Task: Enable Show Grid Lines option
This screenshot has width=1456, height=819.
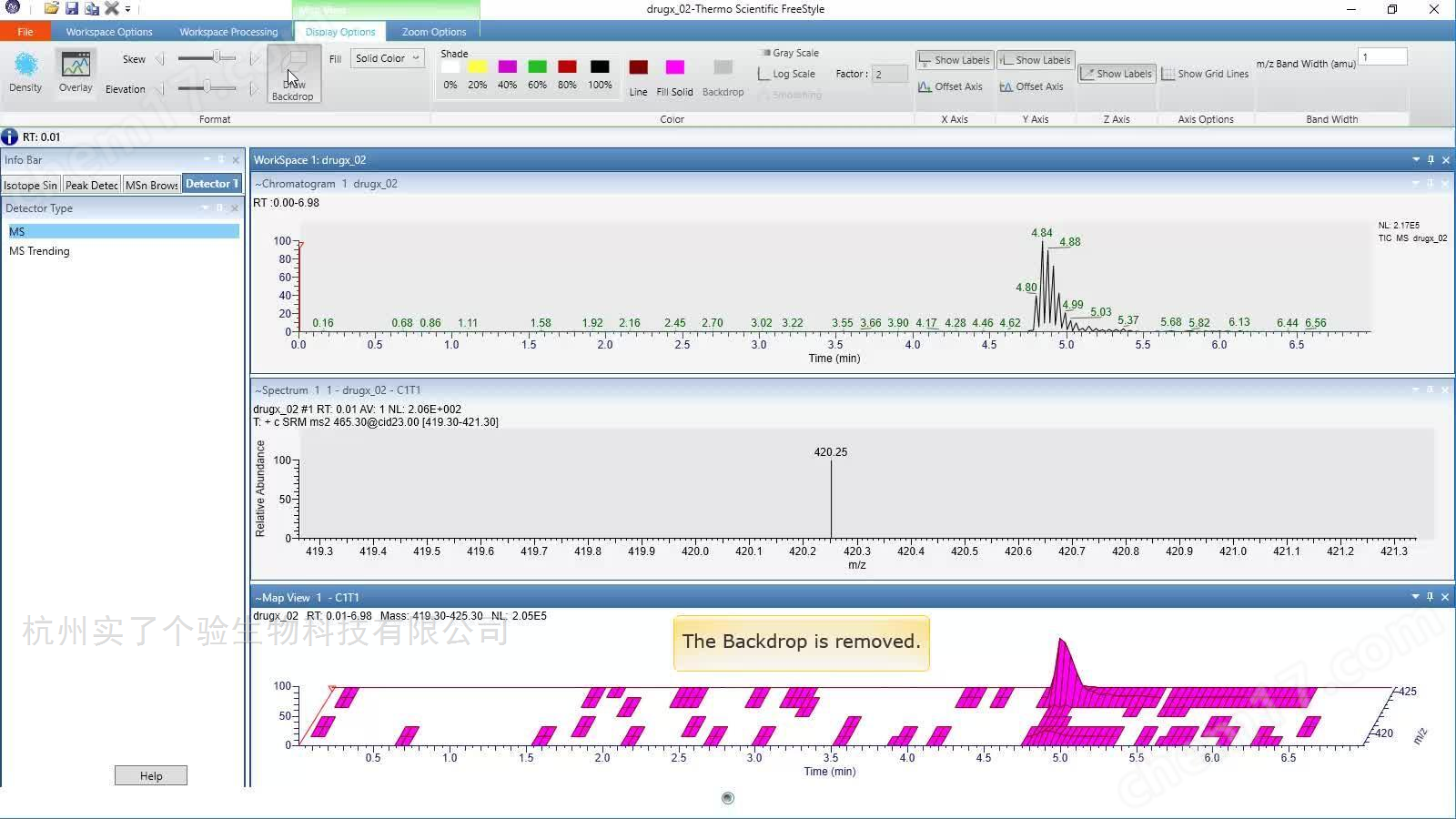Action: (1205, 74)
